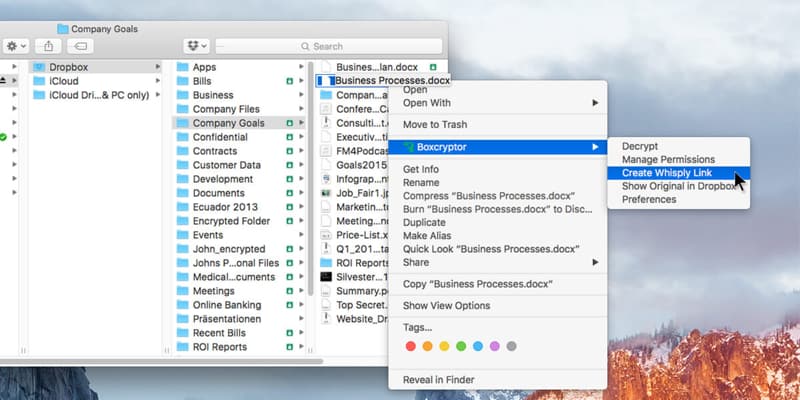Select the Business folder icon
This screenshot has height=400, width=800.
click(x=183, y=95)
